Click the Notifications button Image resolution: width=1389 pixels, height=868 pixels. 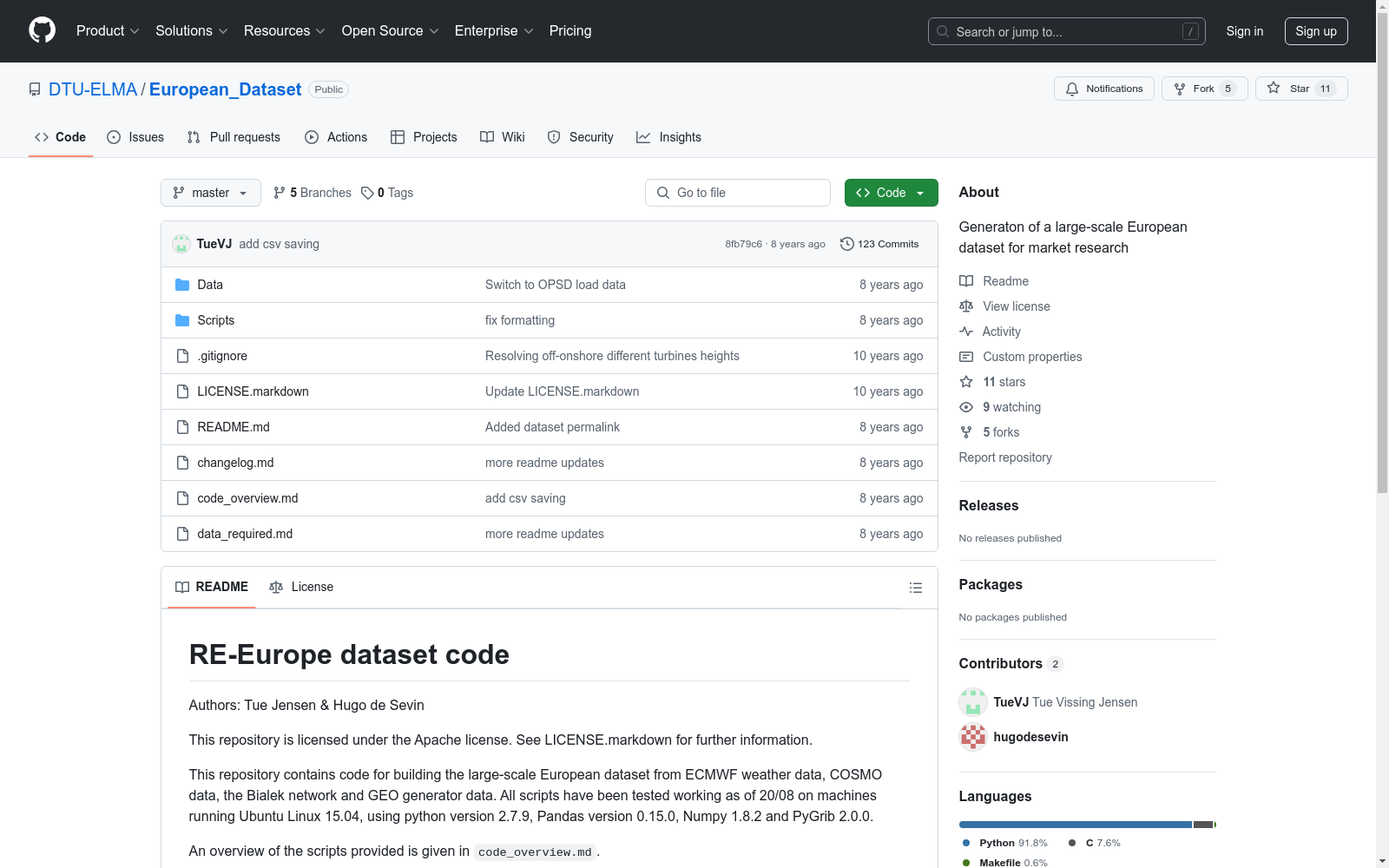1104,89
